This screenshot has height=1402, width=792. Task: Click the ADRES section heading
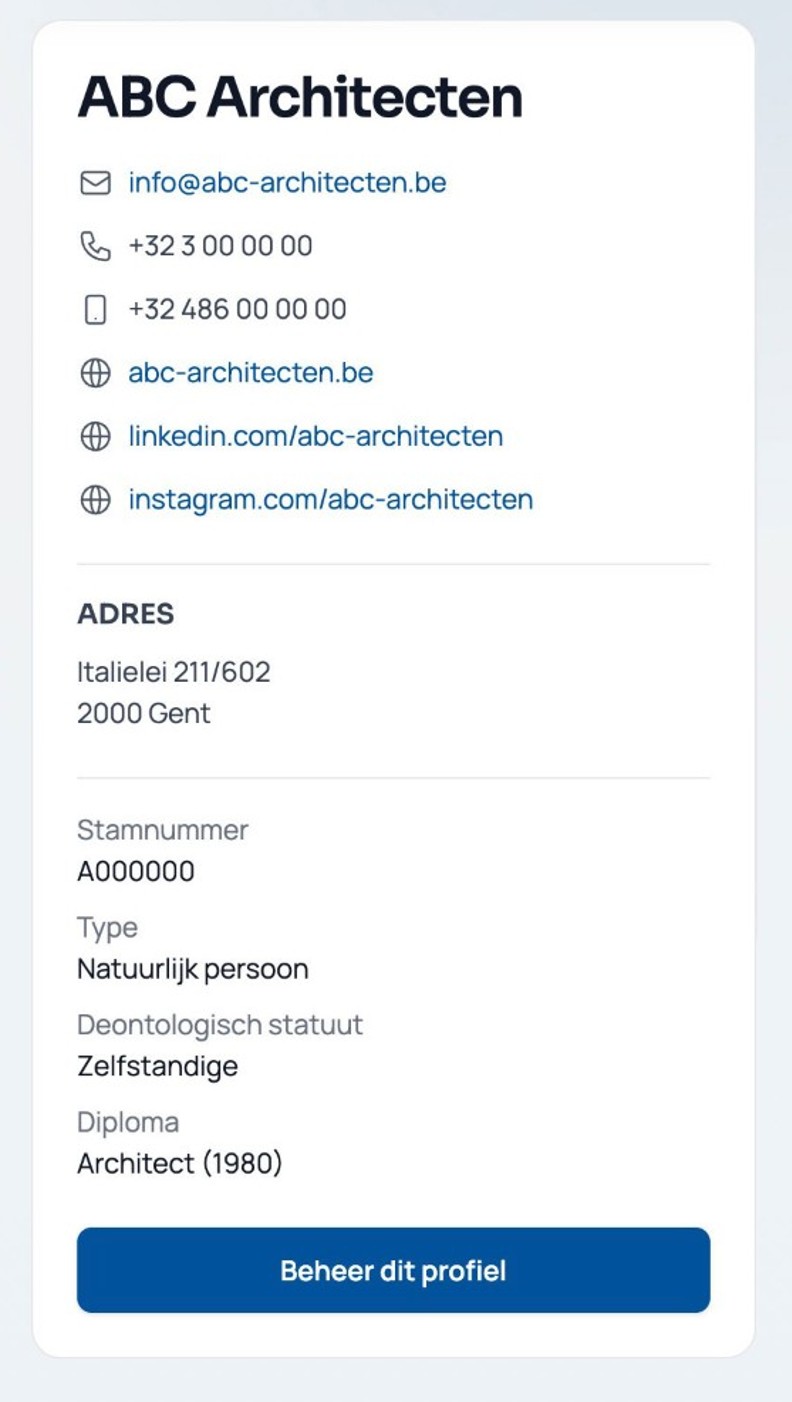tap(126, 614)
